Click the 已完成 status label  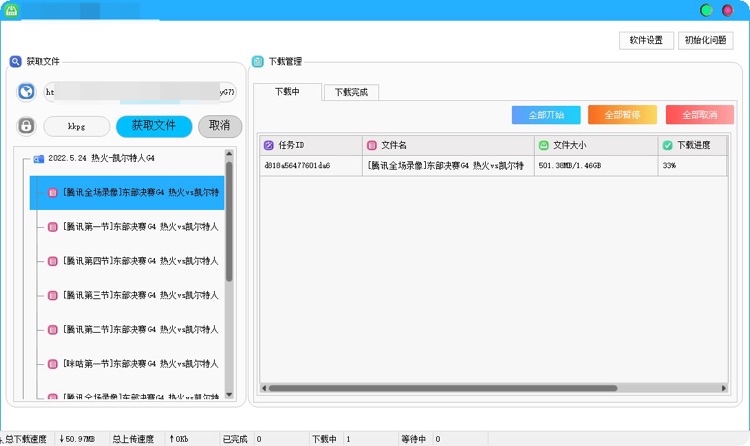(x=235, y=439)
